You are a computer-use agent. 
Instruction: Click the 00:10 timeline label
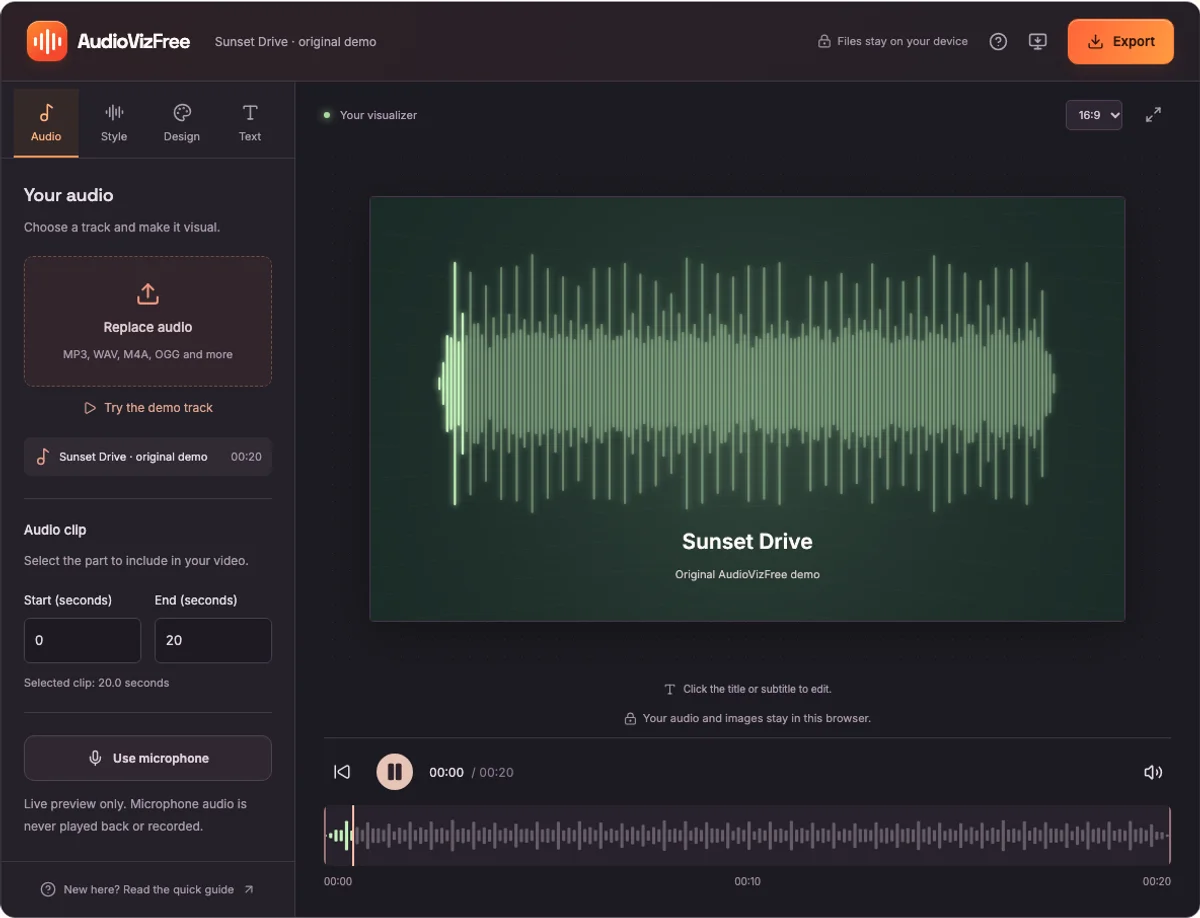747,882
